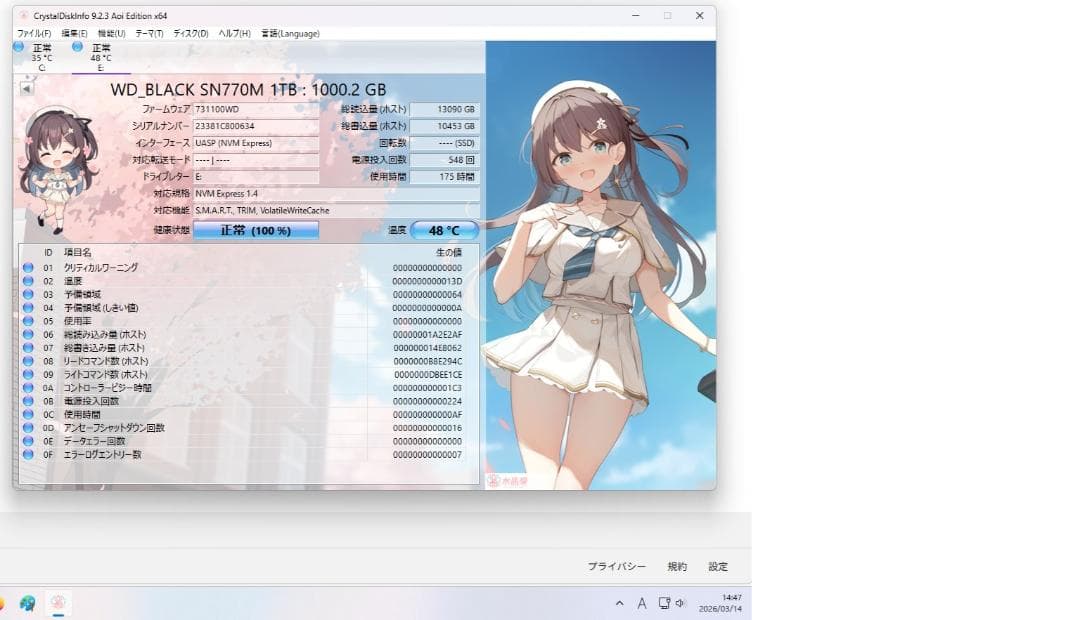
Task: Click status icon for 0F エラーログエントリー数
Action: 28,455
